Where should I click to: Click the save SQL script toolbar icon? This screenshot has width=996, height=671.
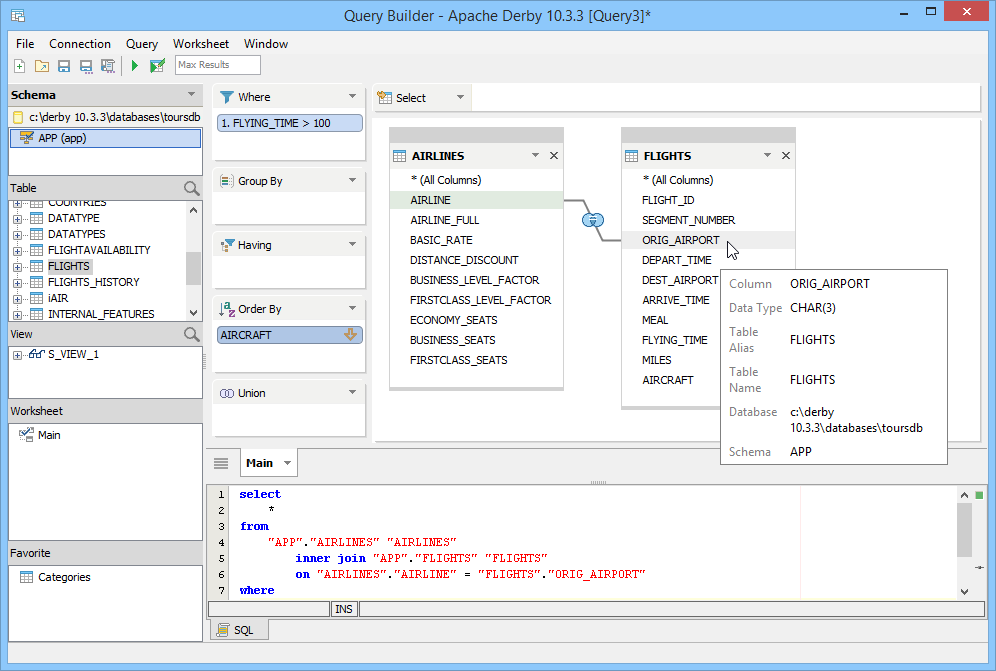(x=108, y=65)
